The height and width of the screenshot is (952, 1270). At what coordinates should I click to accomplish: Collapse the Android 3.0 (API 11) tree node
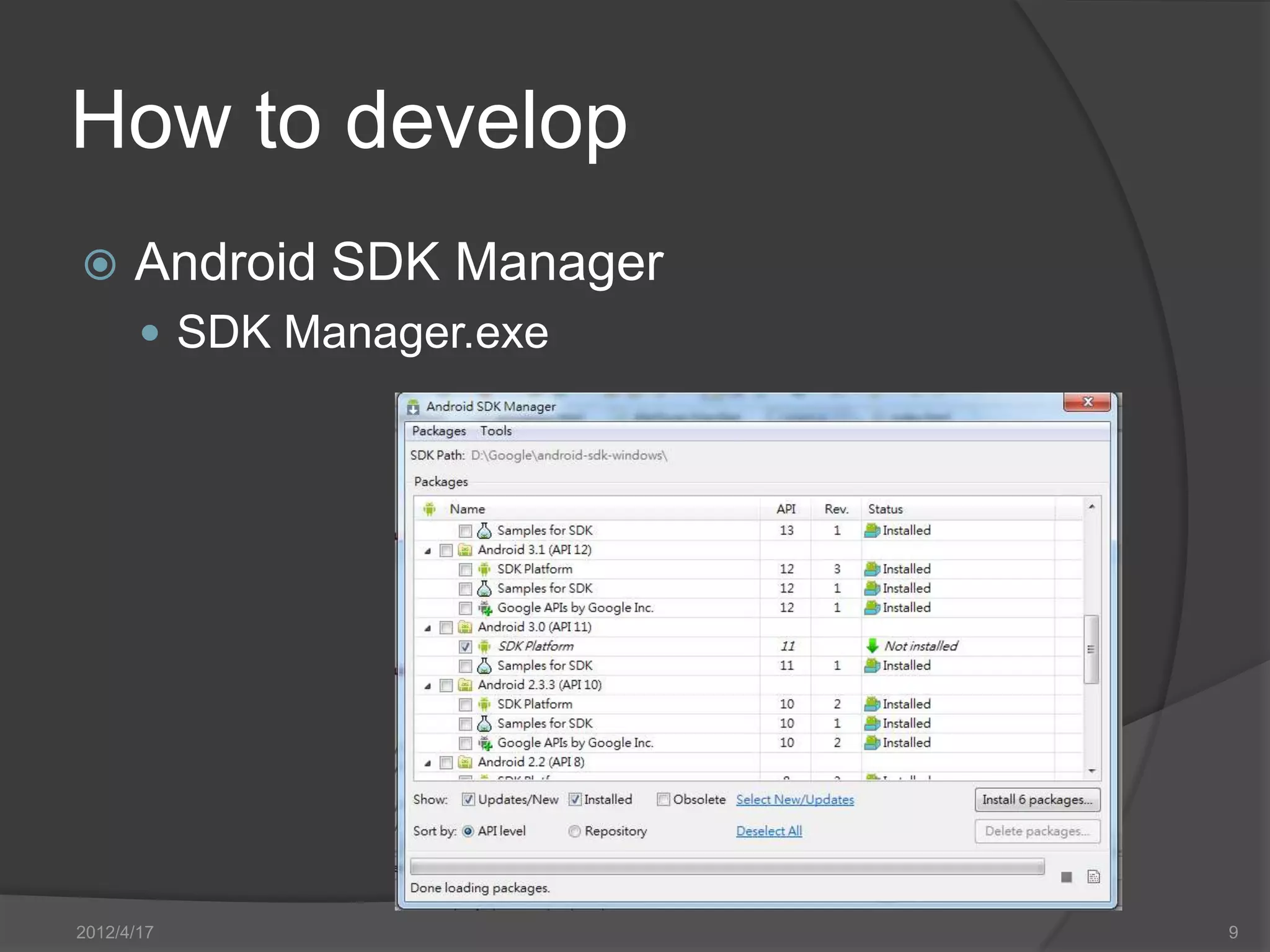pos(427,628)
